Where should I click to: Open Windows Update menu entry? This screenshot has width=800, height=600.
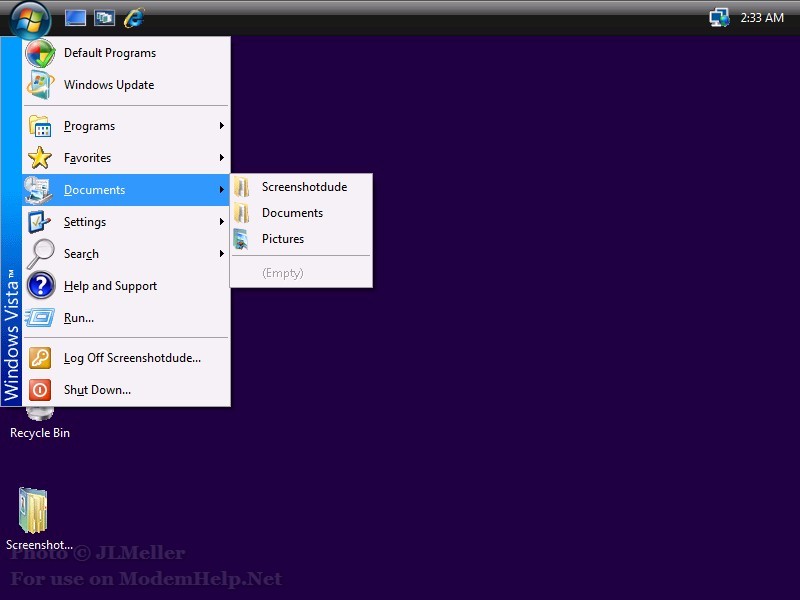point(126,85)
